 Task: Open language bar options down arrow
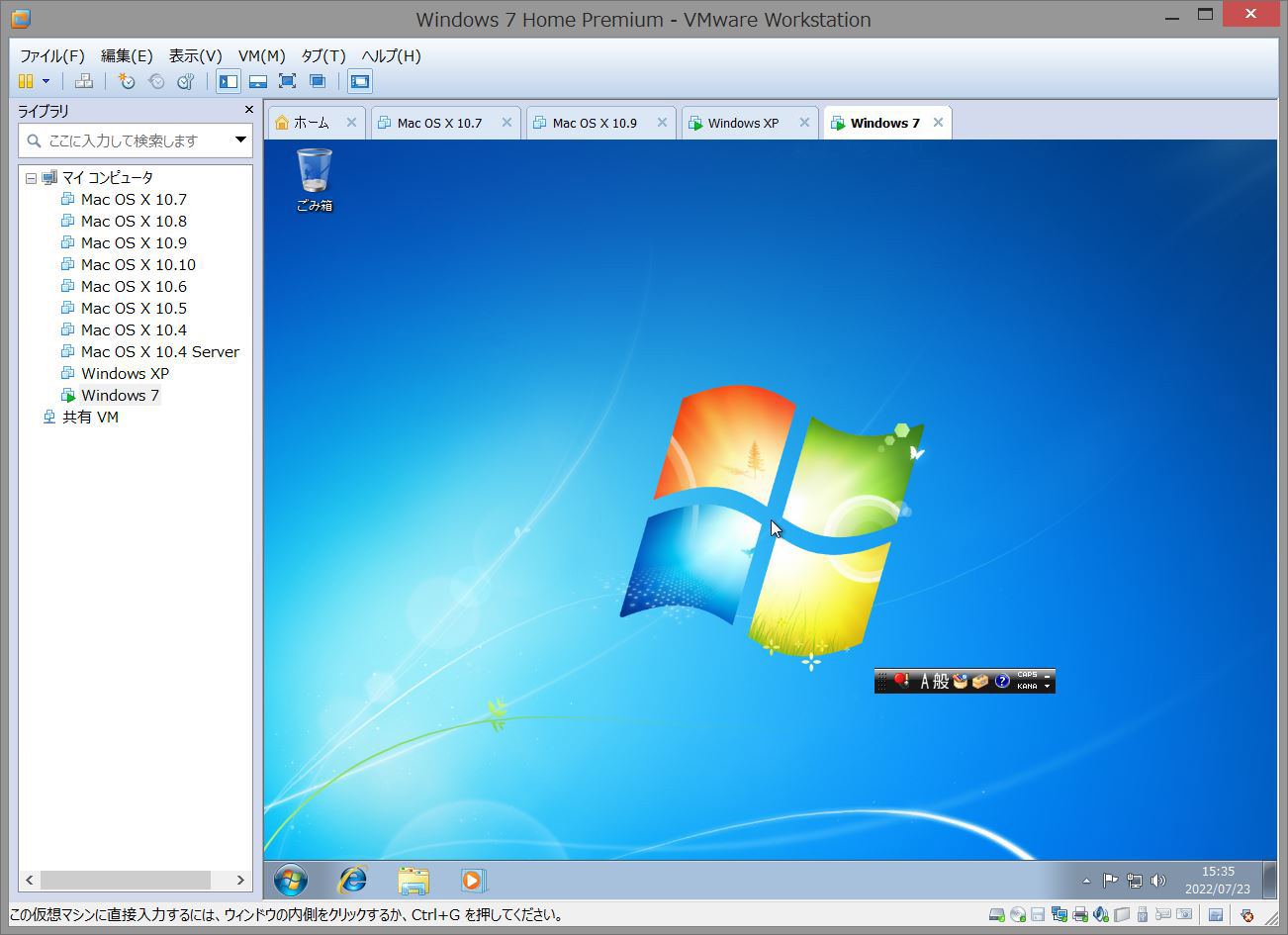point(1048,686)
